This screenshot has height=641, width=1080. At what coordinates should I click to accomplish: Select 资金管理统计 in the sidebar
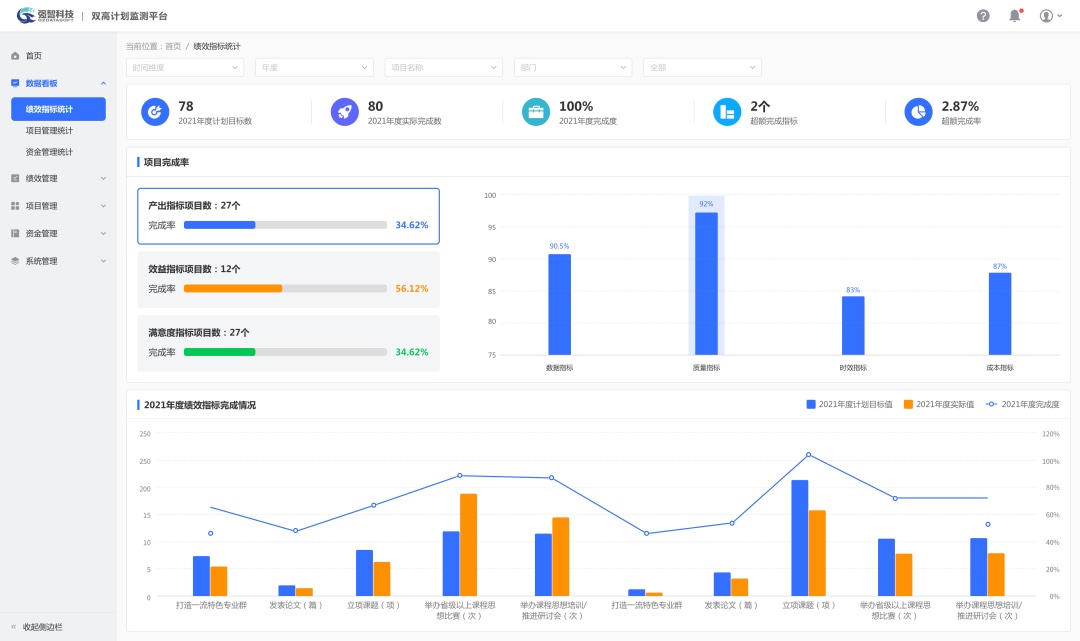pyautogui.click(x=49, y=152)
